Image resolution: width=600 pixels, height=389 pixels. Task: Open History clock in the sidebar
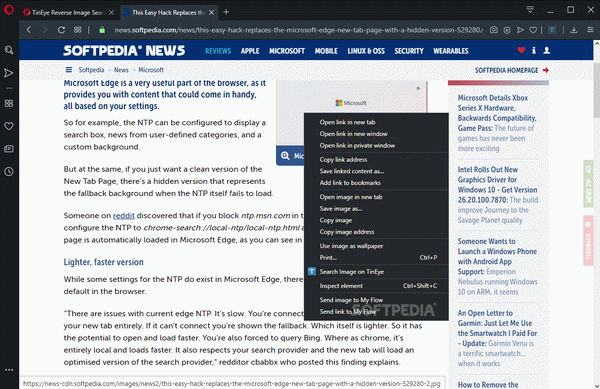(x=9, y=171)
